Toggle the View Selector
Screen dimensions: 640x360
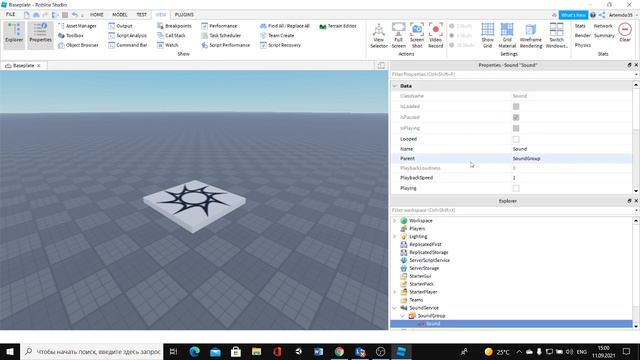(x=378, y=36)
